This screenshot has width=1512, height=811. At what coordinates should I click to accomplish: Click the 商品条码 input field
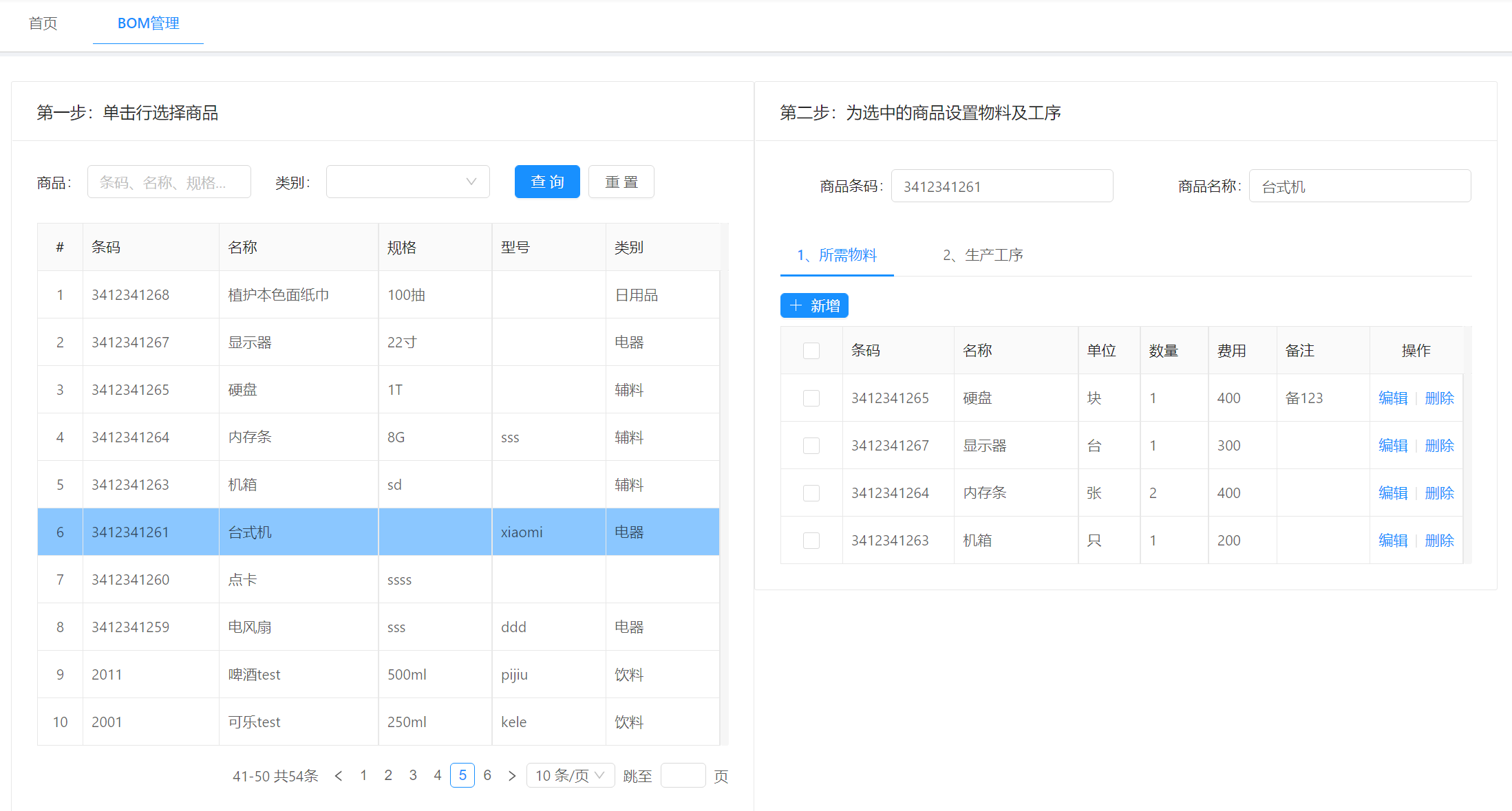point(1002,186)
